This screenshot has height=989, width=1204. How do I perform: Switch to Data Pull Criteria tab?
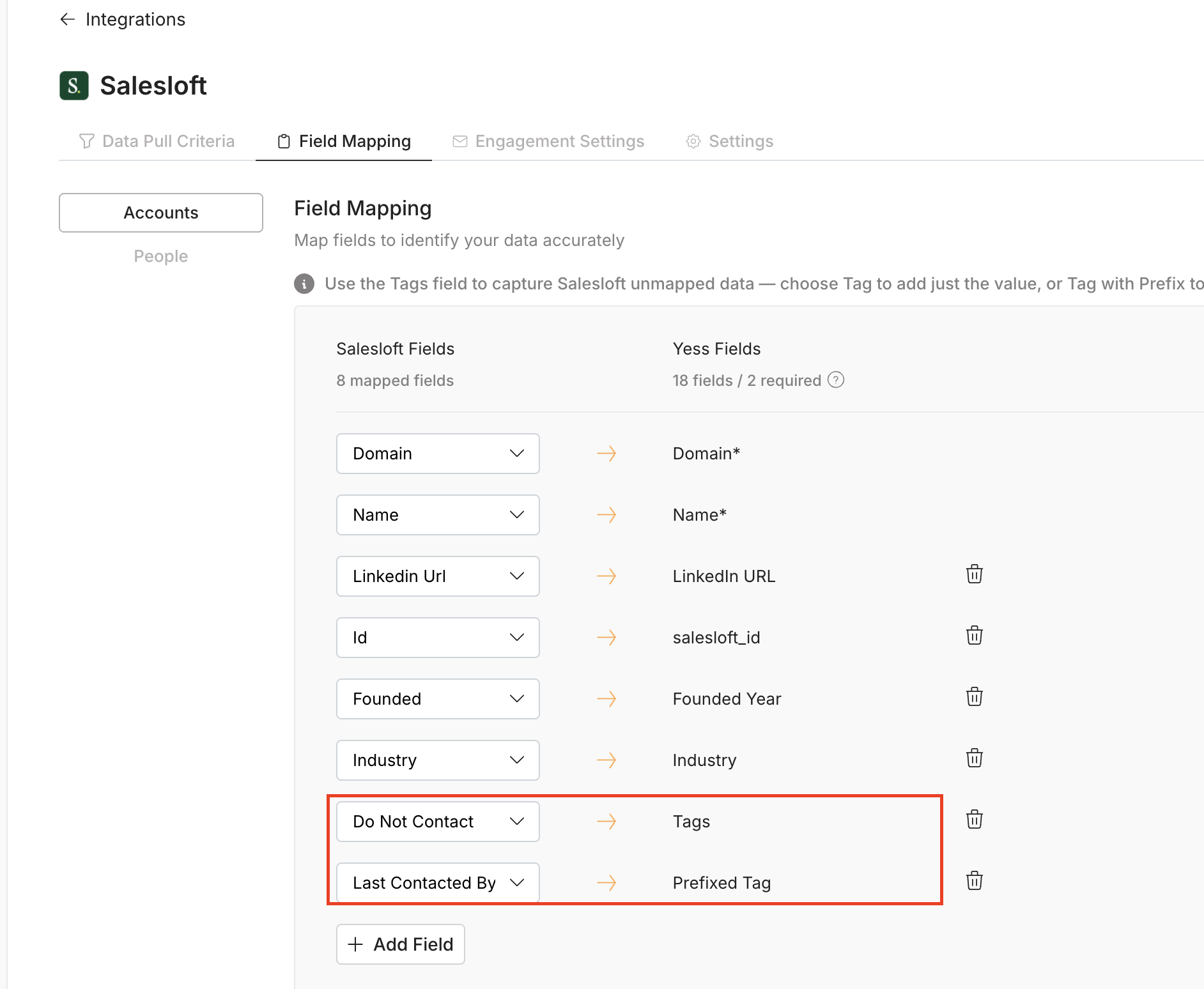[x=157, y=141]
